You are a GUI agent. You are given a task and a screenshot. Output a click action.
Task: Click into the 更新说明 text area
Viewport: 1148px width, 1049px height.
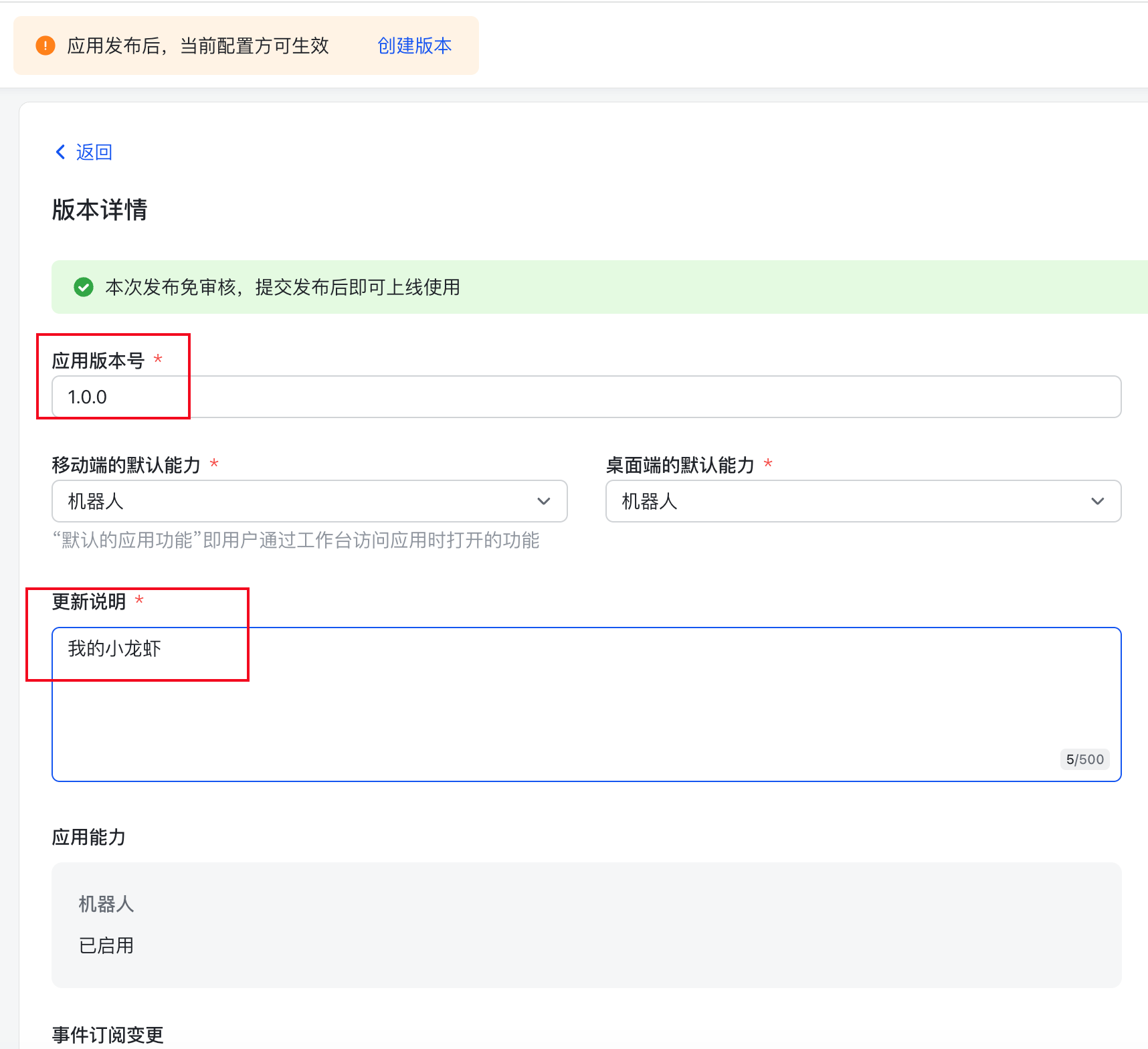pyautogui.click(x=586, y=704)
